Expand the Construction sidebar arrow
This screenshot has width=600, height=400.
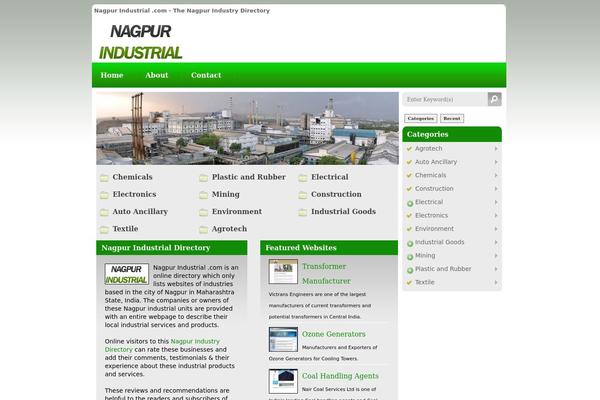pos(496,189)
